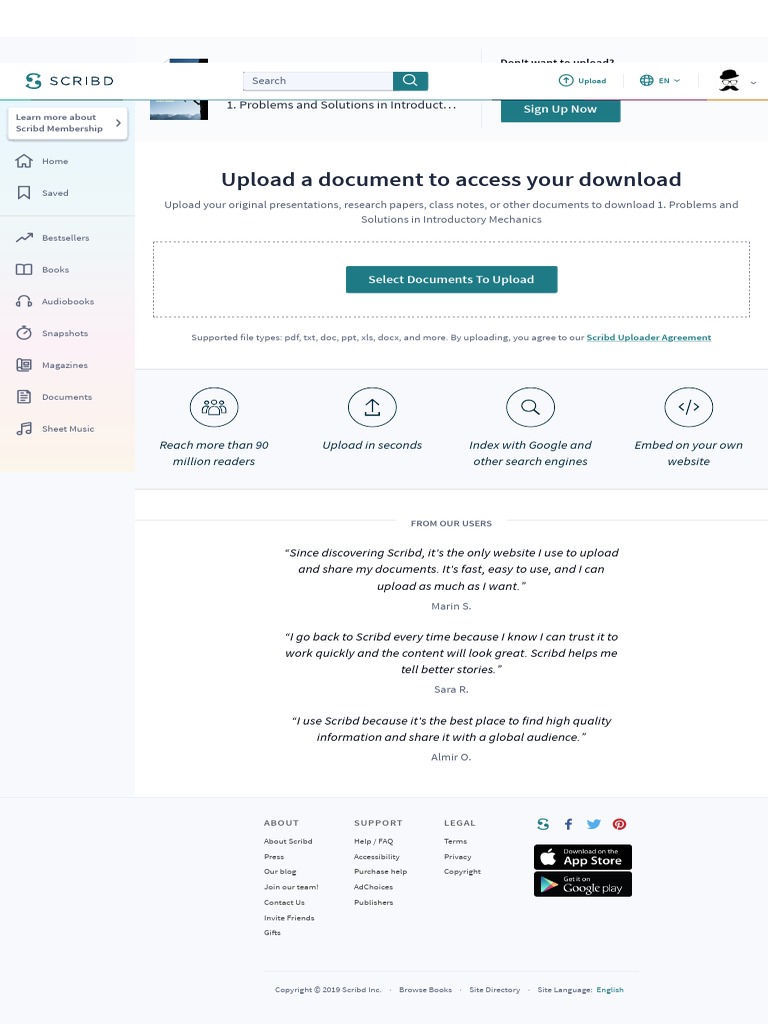The width and height of the screenshot is (768, 1024).
Task: Open the Gifts footer link
Action: pos(272,933)
